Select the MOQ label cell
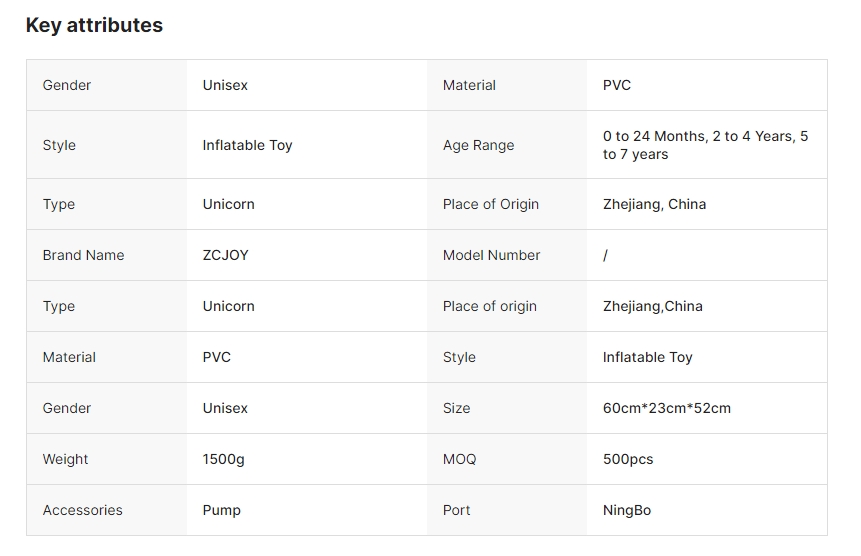This screenshot has width=861, height=556. point(459,459)
